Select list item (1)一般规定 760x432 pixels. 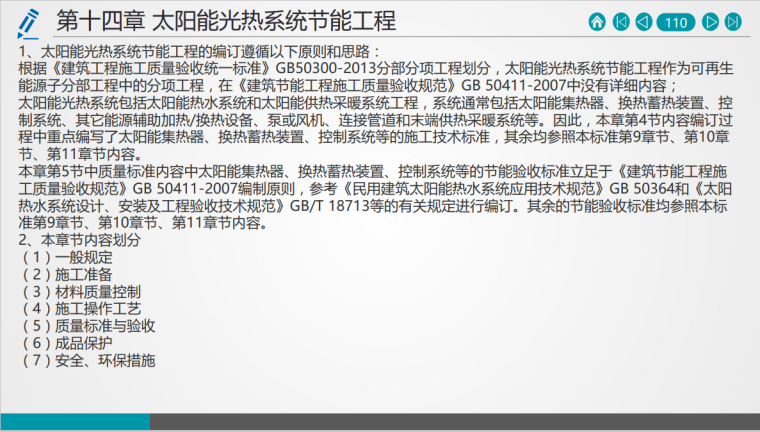66,257
